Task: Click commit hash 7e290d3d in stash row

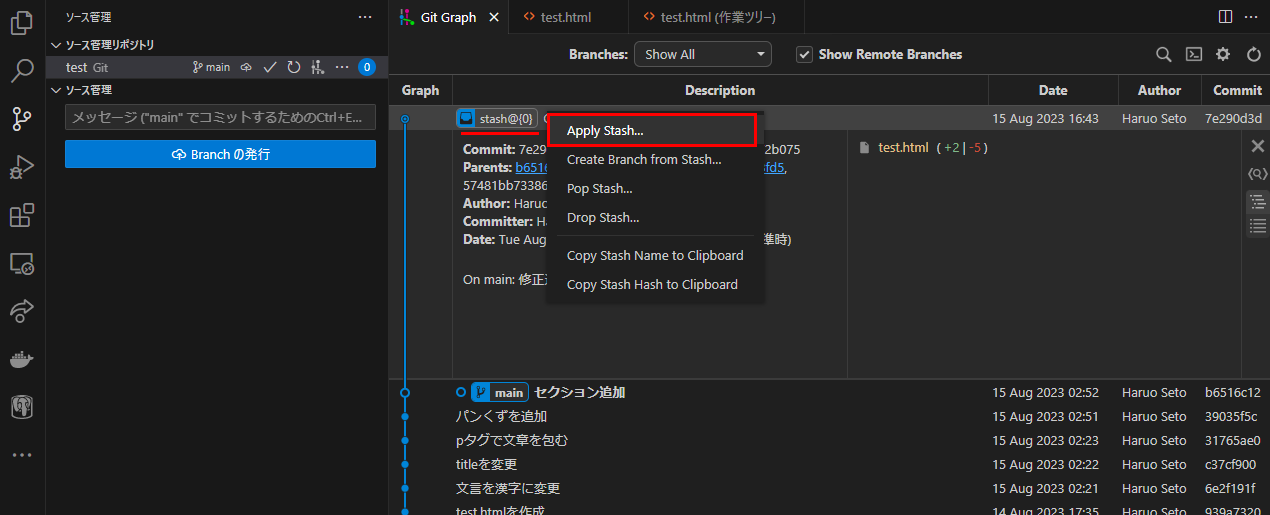Action: coord(1233,118)
